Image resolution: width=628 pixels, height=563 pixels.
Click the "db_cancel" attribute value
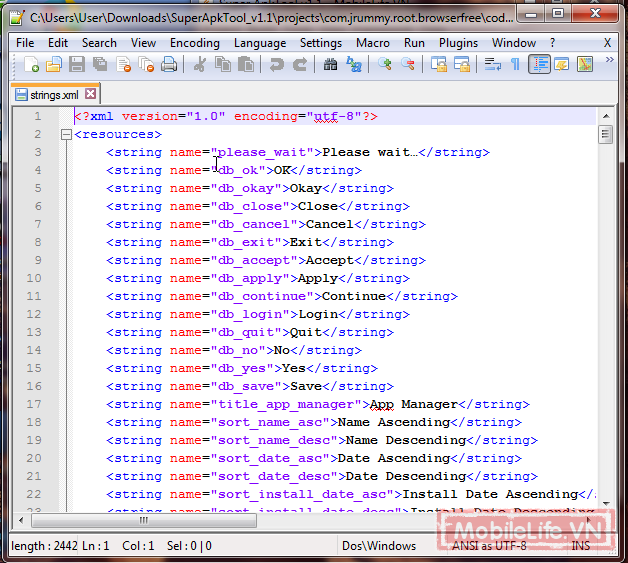tap(254, 224)
